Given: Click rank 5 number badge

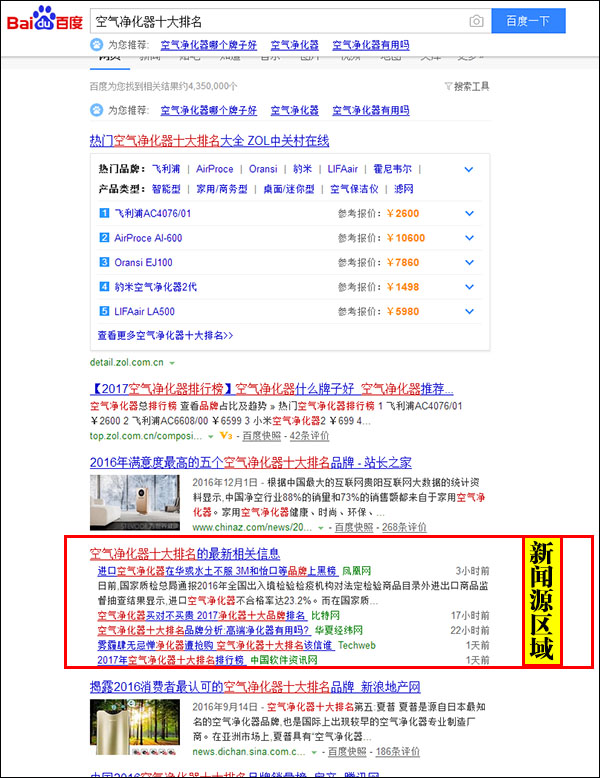Looking at the screenshot, I should [104, 311].
